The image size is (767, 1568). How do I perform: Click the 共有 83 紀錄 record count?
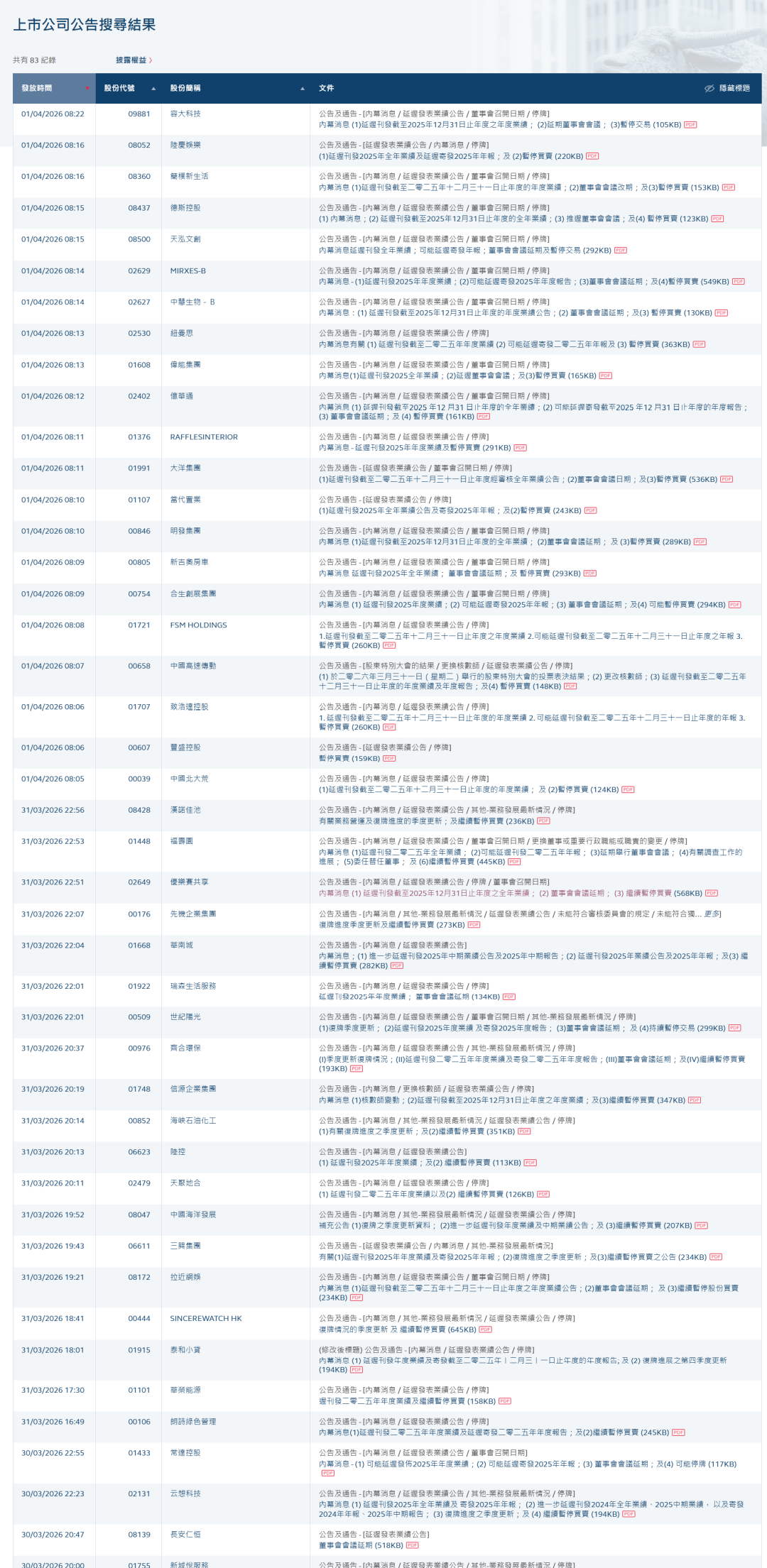34,60
